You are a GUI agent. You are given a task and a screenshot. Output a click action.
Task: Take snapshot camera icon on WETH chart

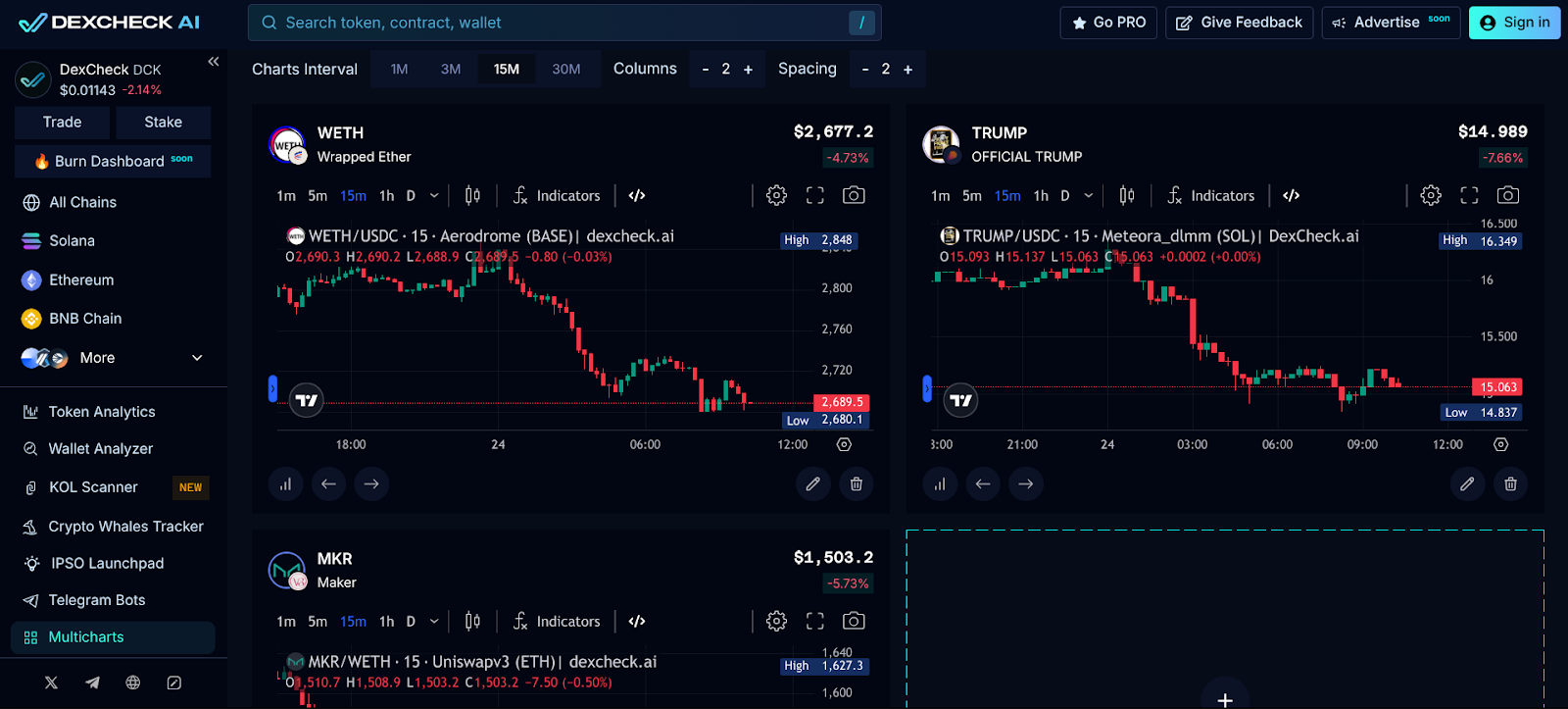click(x=854, y=195)
